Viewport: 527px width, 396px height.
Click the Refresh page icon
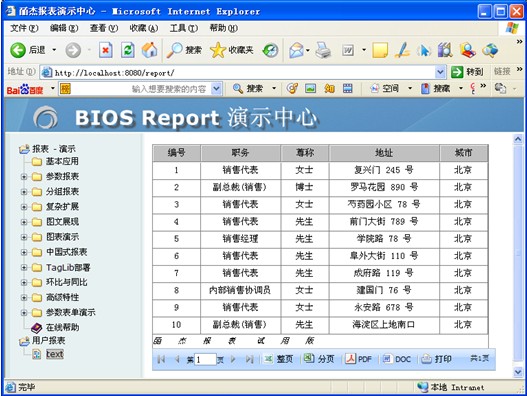coord(128,50)
